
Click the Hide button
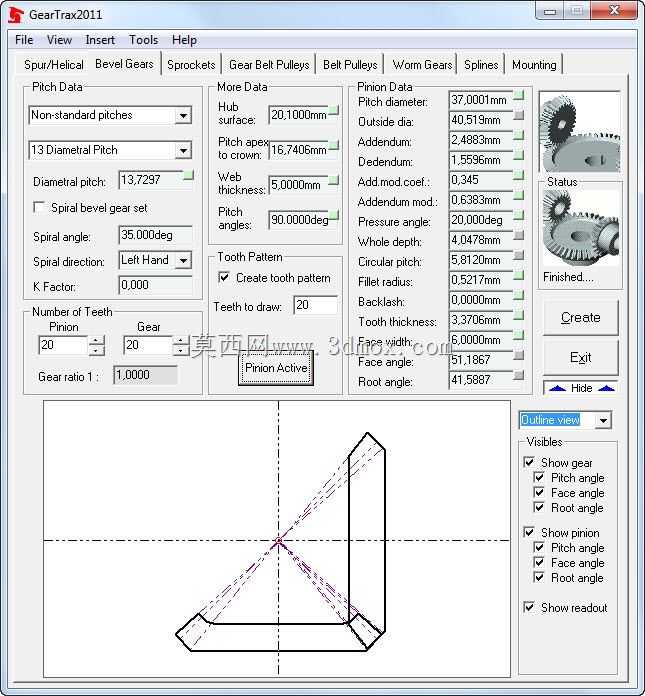[582, 388]
